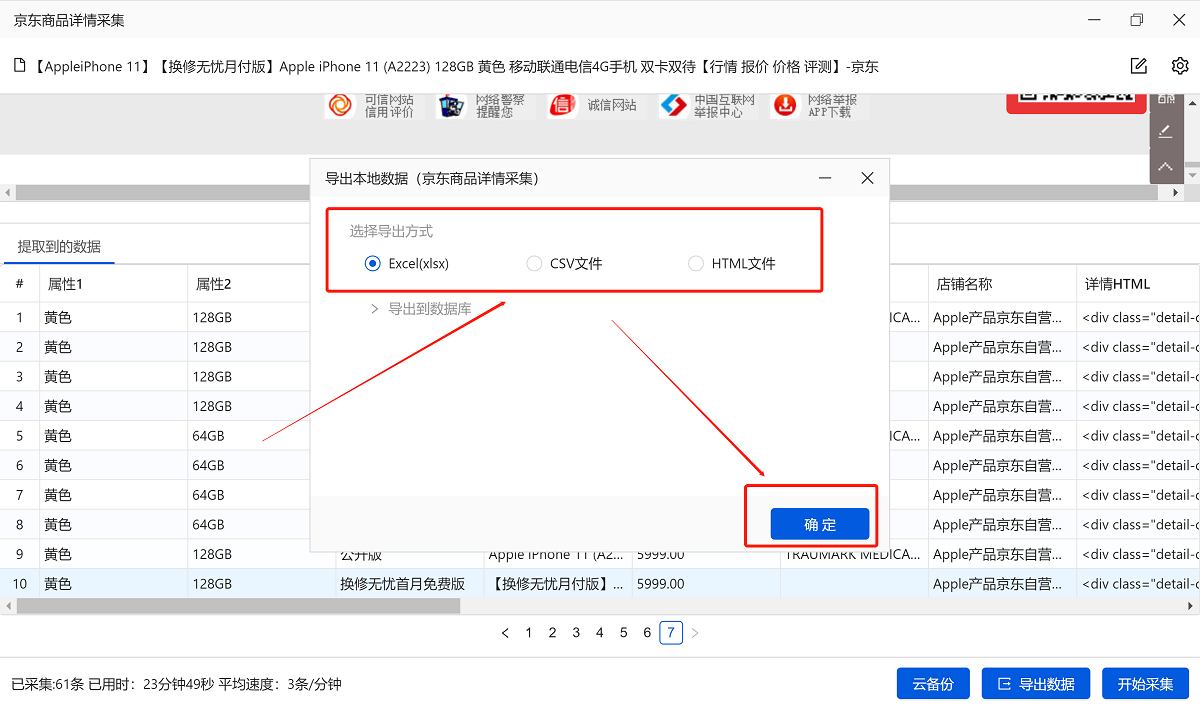Click the edit pencil icon at top right
This screenshot has width=1200, height=709.
pos(1138,66)
